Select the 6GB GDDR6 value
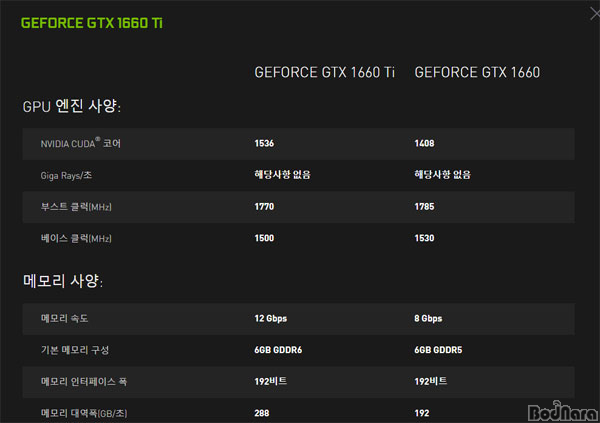The height and width of the screenshot is (423, 600). tap(278, 350)
